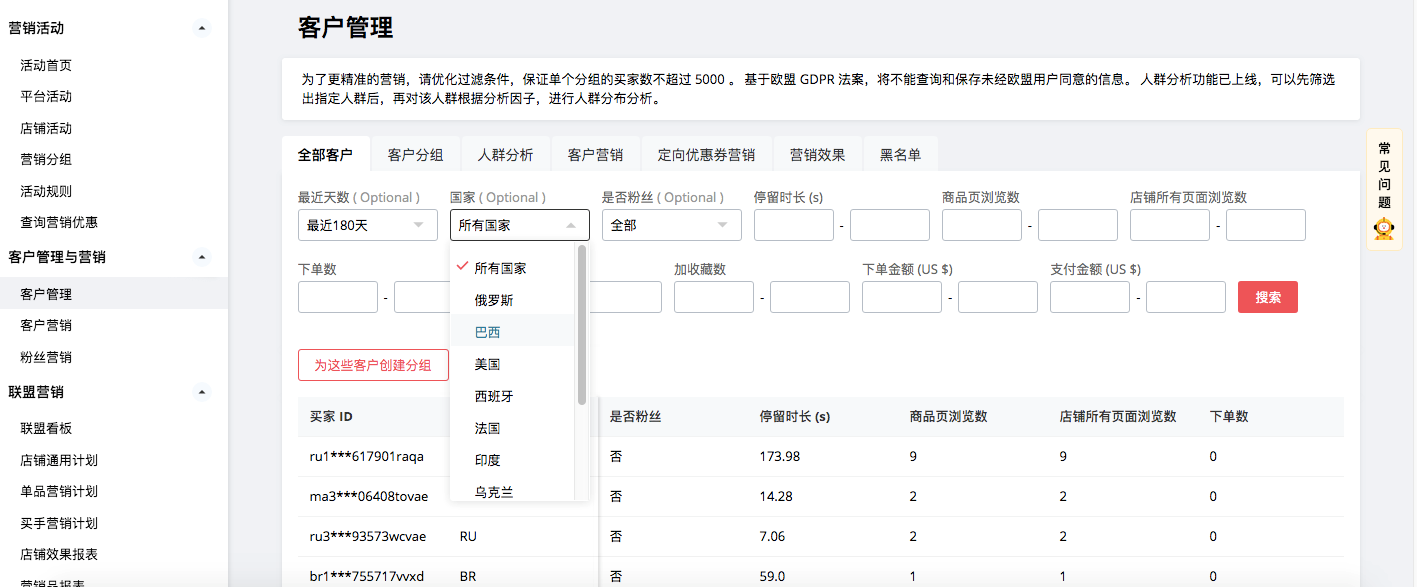The height and width of the screenshot is (587, 1417).
Task: Open the 最近180天 days dropdown
Action: coord(367,225)
